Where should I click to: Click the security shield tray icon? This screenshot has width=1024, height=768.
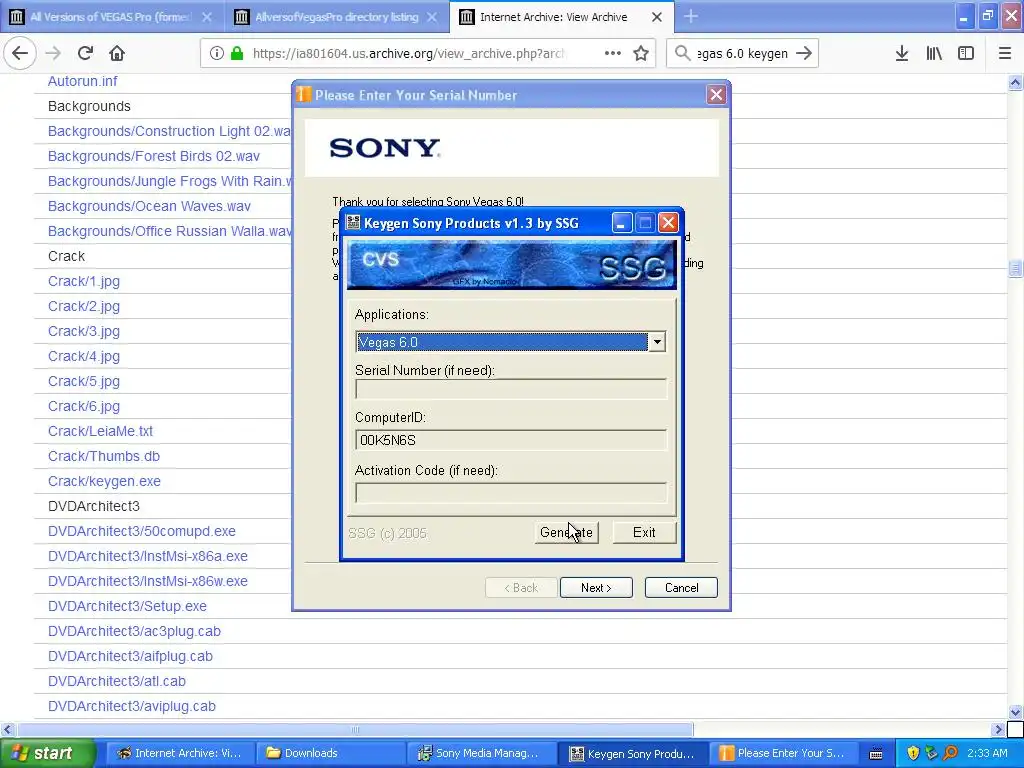pyautogui.click(x=912, y=753)
